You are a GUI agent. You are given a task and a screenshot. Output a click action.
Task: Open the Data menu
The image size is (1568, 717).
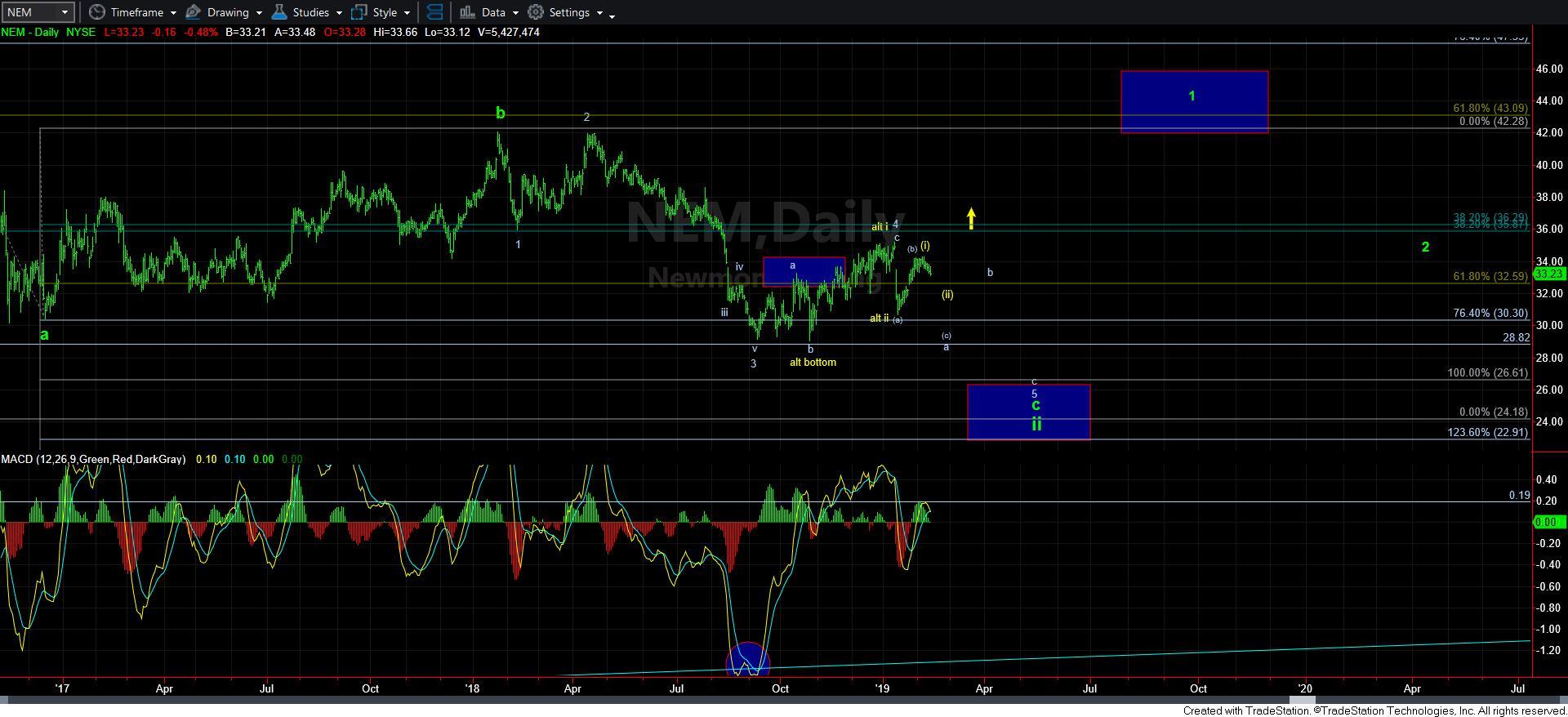tap(488, 12)
